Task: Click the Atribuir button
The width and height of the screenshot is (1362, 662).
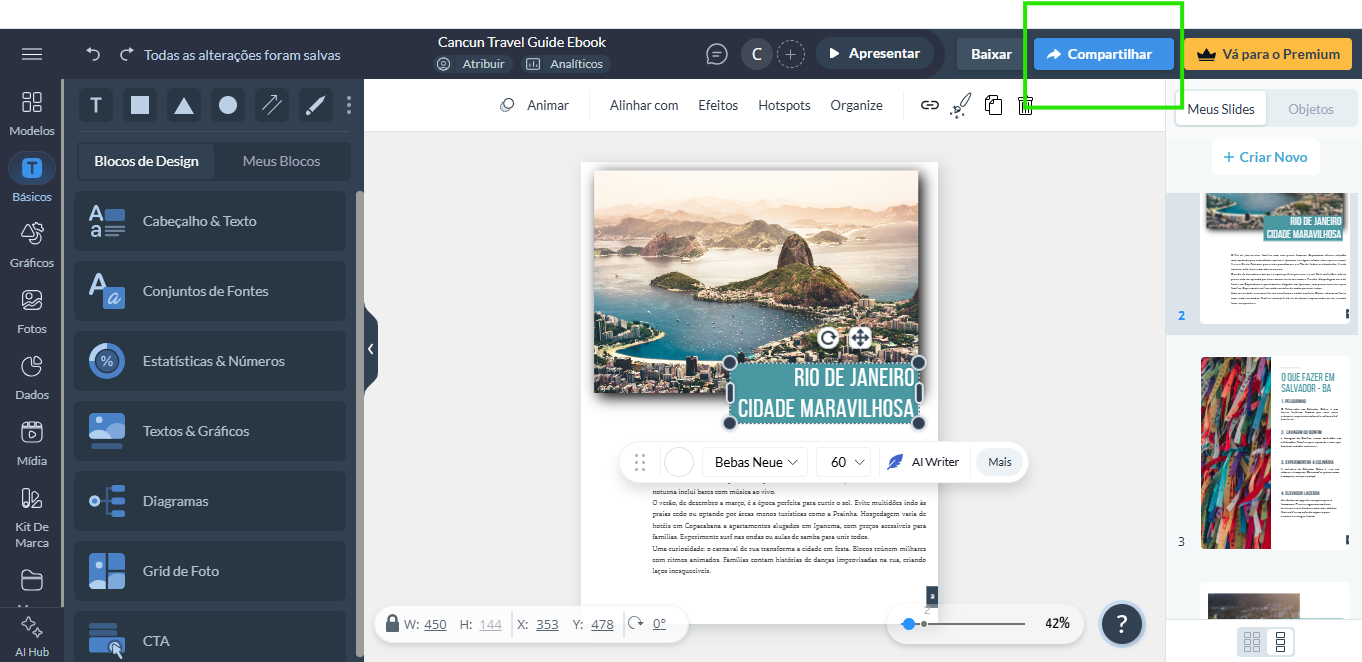Action: (x=473, y=64)
